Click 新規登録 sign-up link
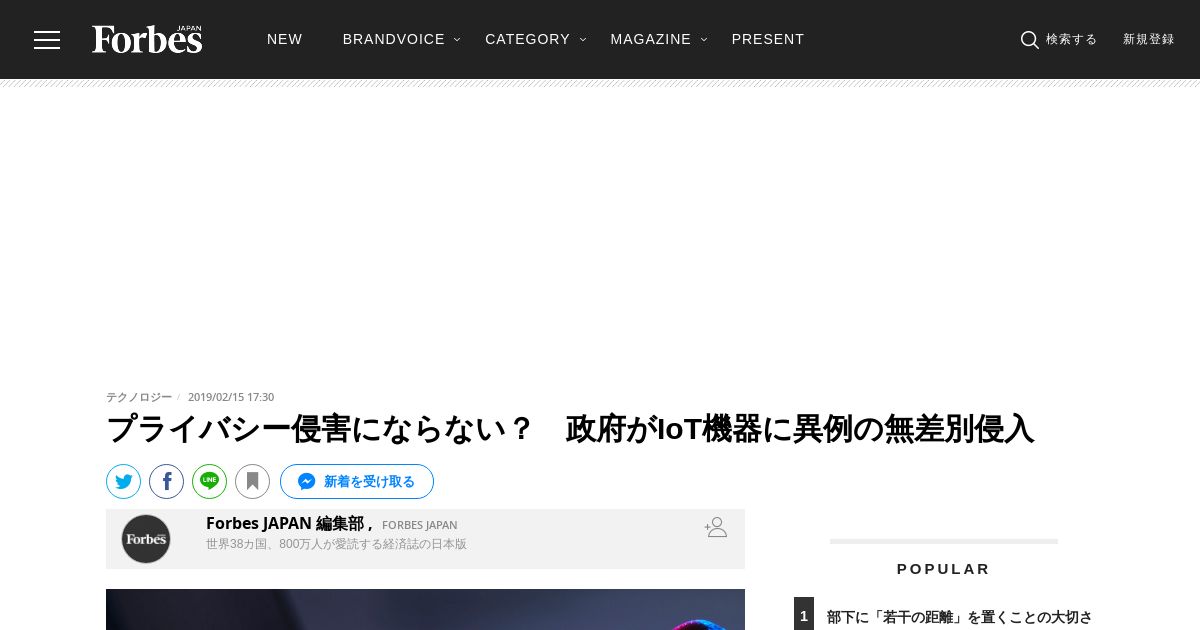 pos(1148,40)
